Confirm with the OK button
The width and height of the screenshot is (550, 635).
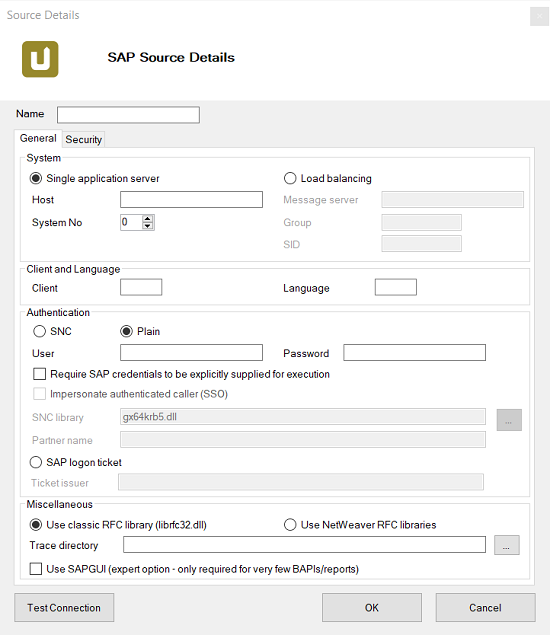point(372,607)
